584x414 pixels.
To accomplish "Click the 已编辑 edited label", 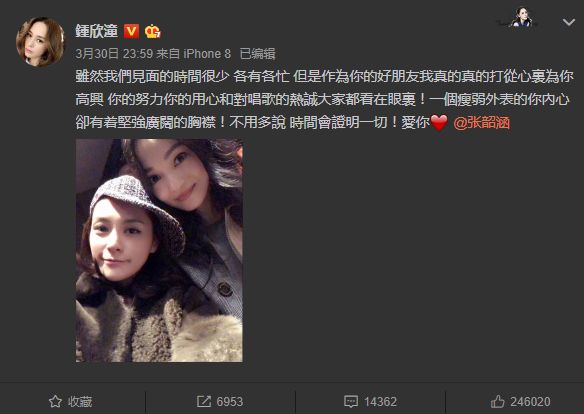I will click(258, 54).
